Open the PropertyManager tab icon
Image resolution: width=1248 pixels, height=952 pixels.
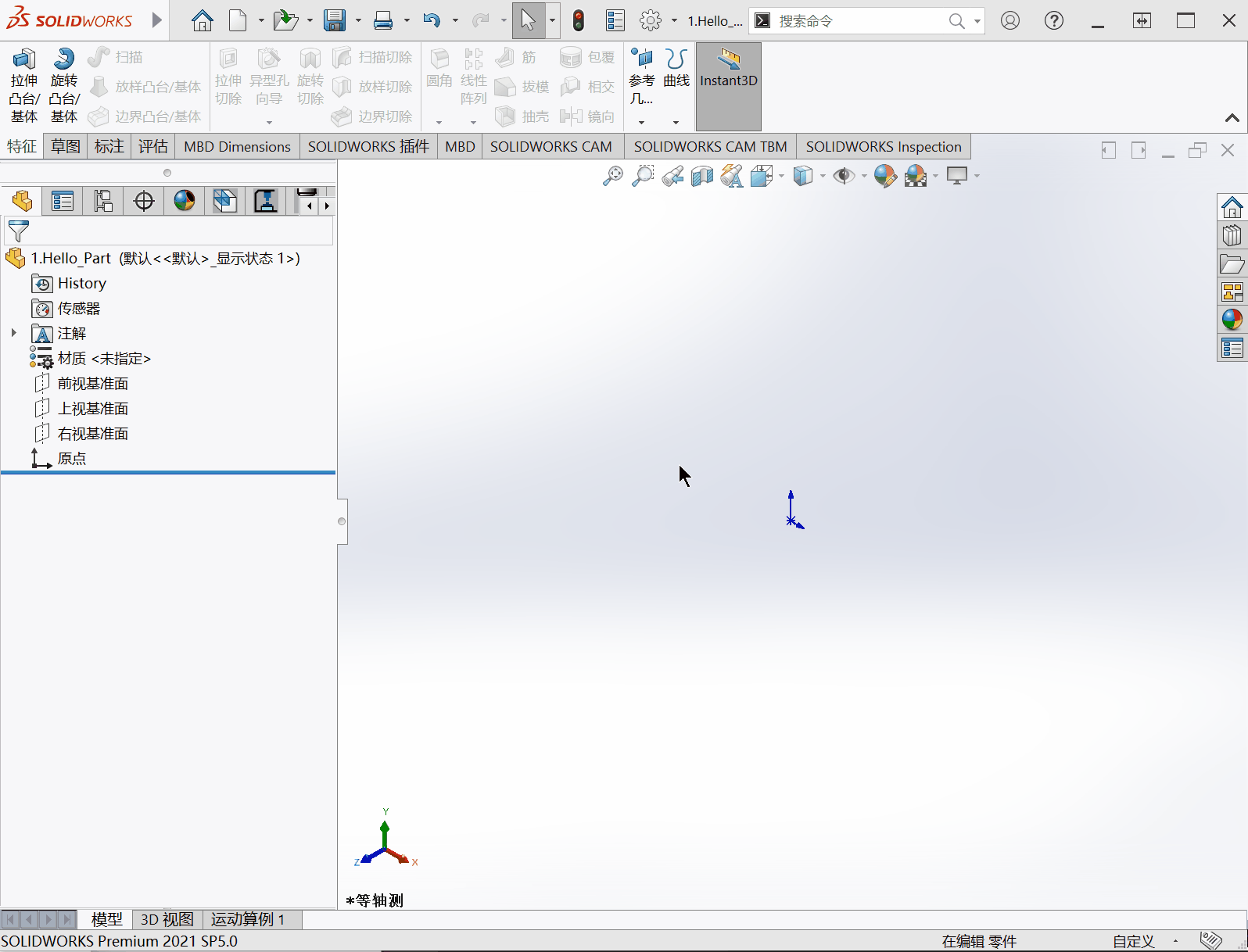63,202
